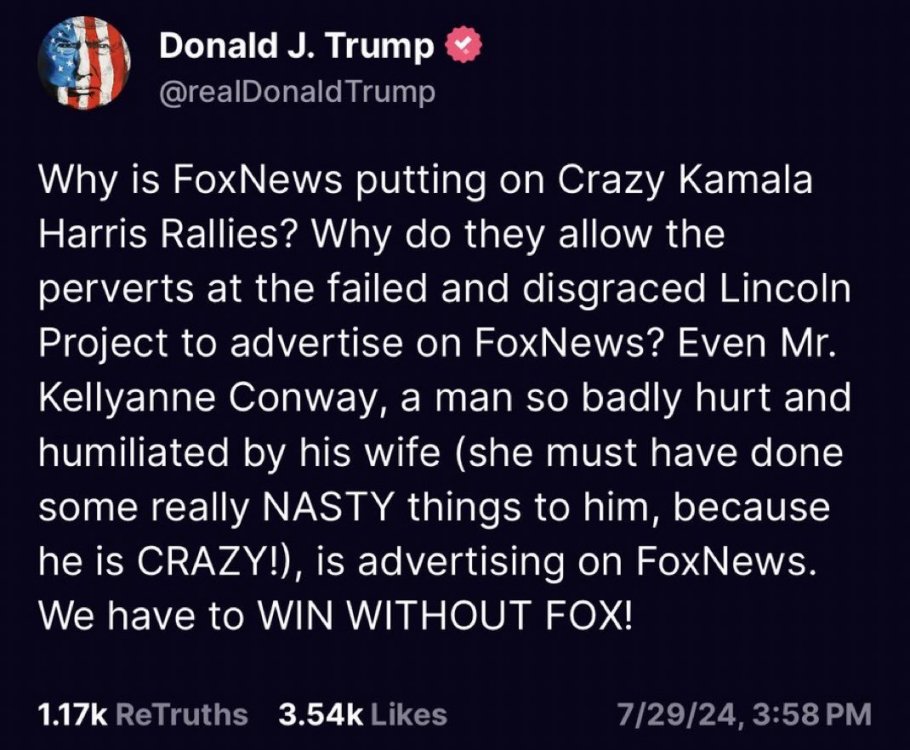View the 1.17k ReTruths count

click(71, 714)
